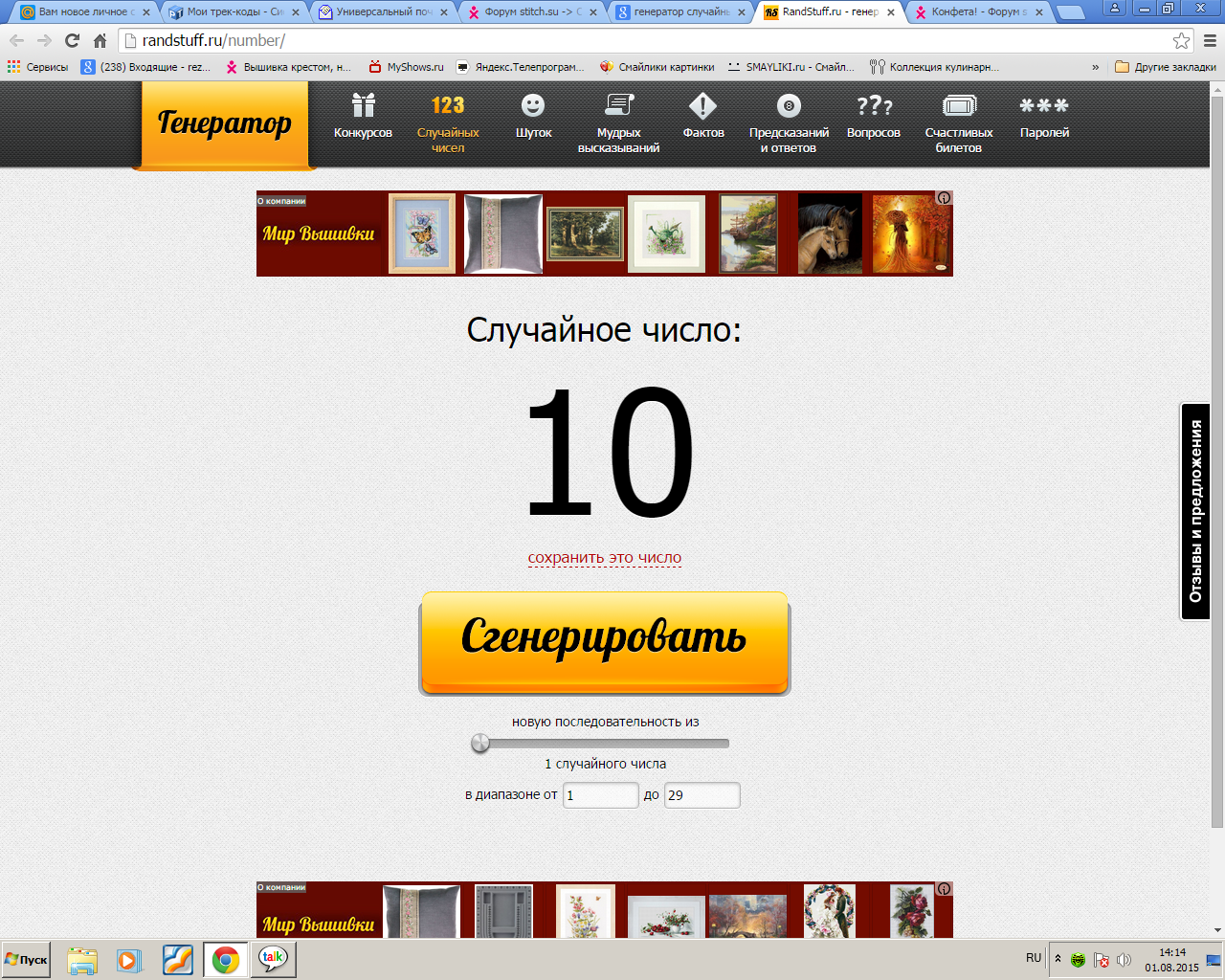Screen dimensions: 1225x980
Task: Open the Счастливых билетов ticket icon
Action: coord(959,105)
